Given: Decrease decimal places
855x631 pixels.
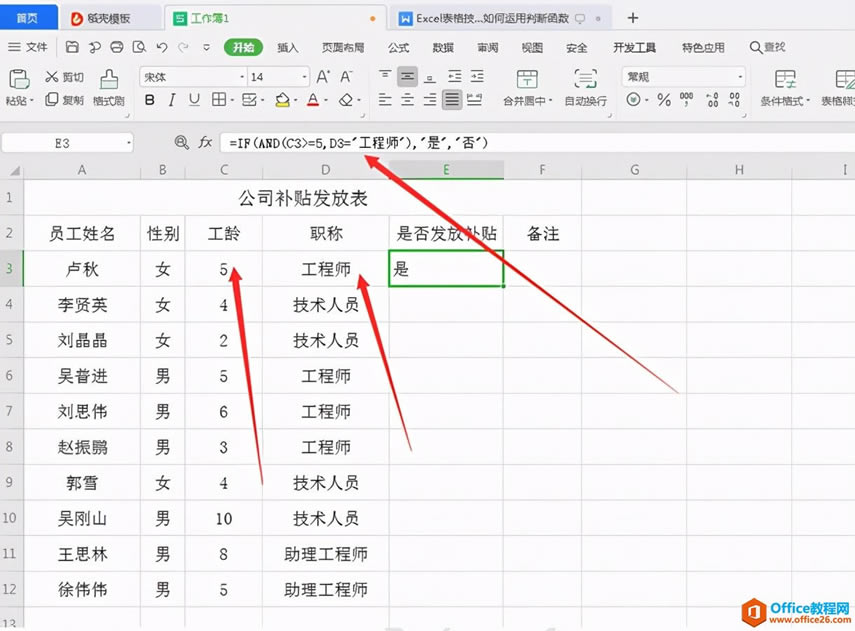Looking at the screenshot, I should tap(734, 100).
